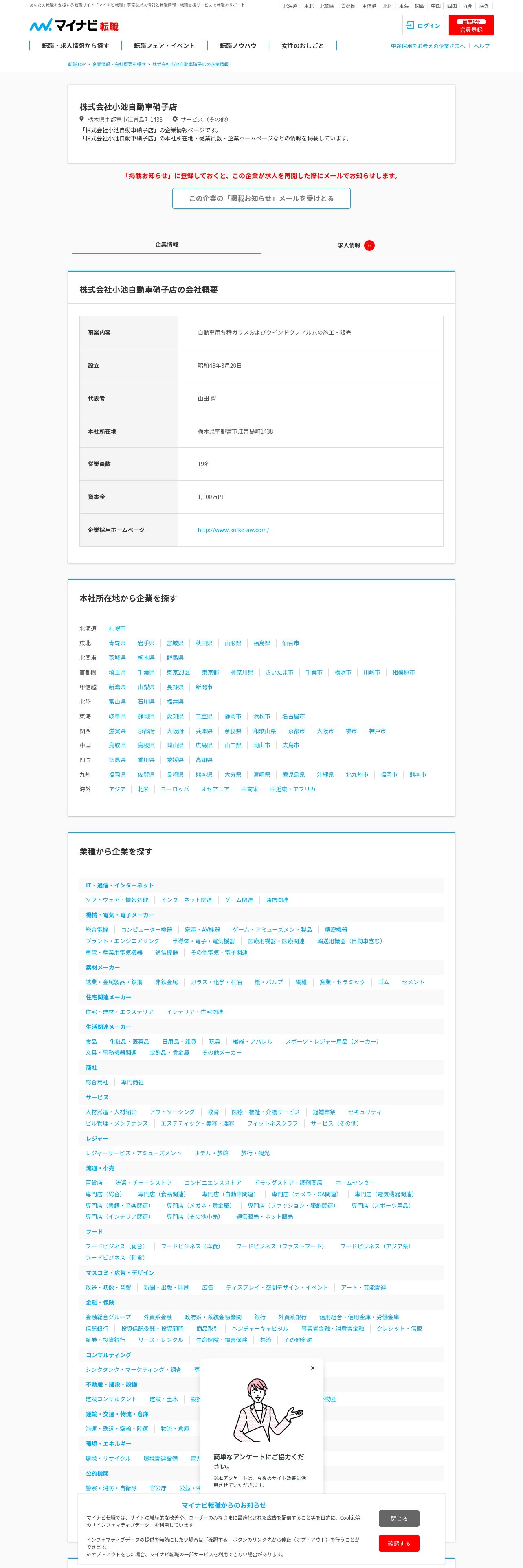Select 海外 in top region bar
The width and height of the screenshot is (523, 1568).
click(484, 6)
